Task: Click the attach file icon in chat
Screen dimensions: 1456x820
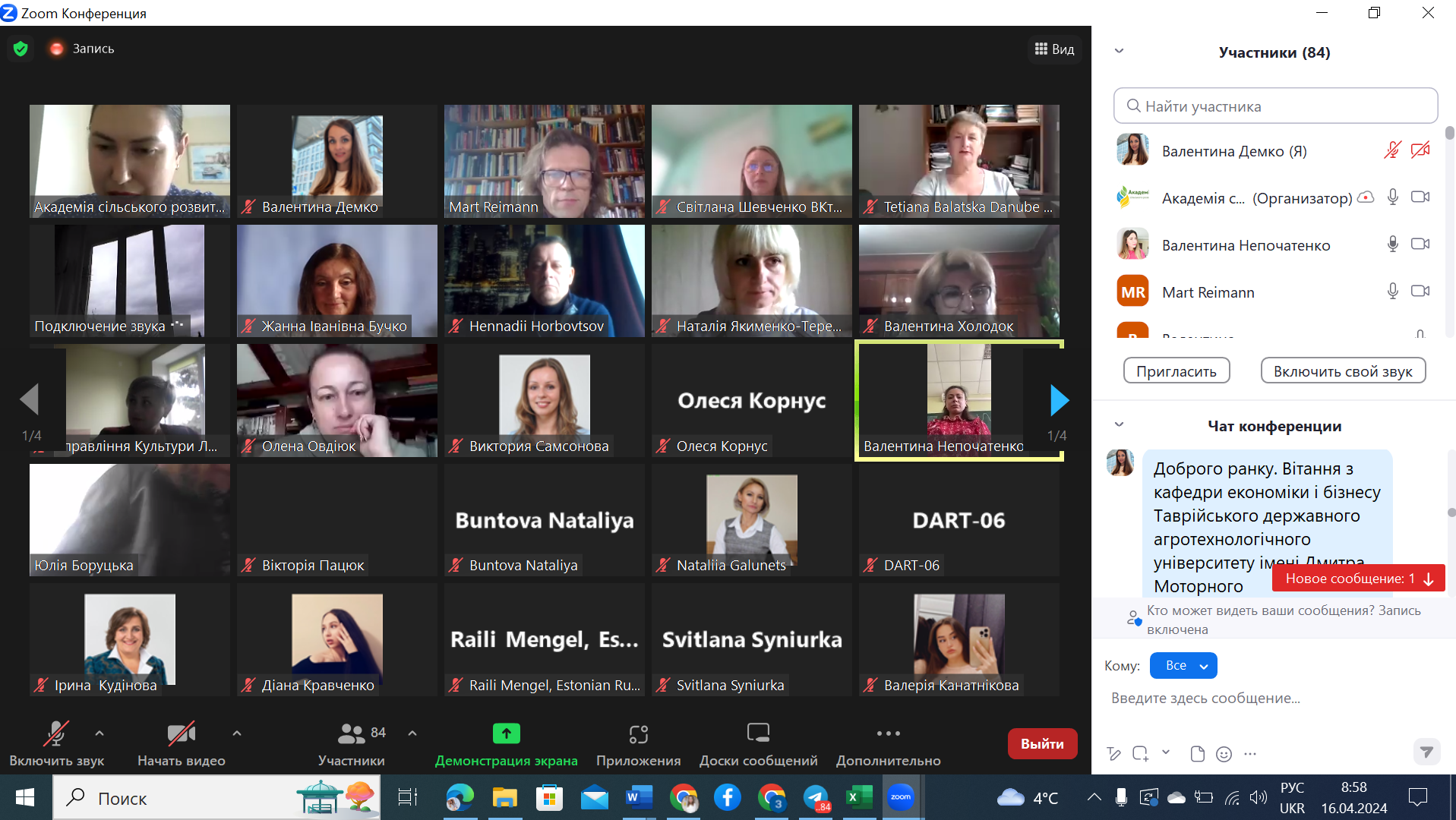Action: tap(1197, 754)
